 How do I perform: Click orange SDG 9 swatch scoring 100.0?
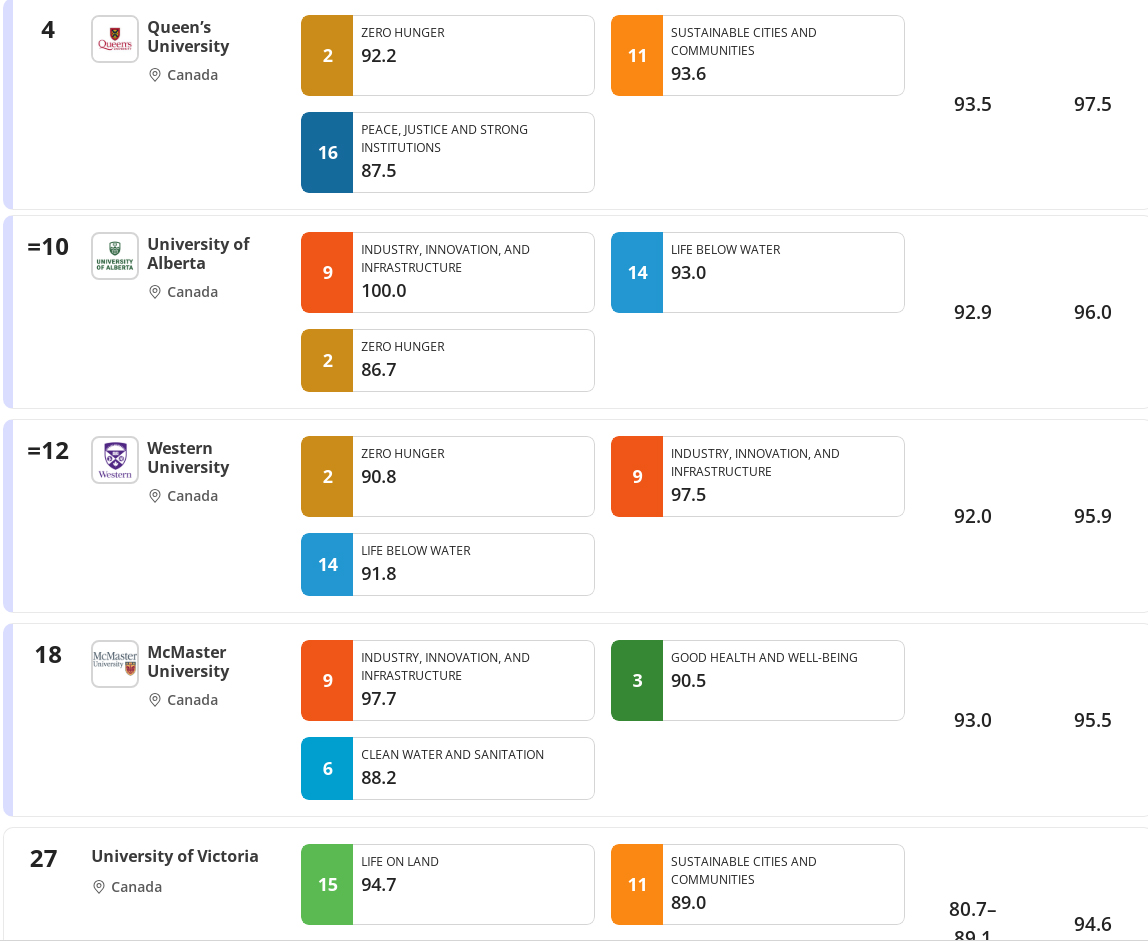pos(327,272)
